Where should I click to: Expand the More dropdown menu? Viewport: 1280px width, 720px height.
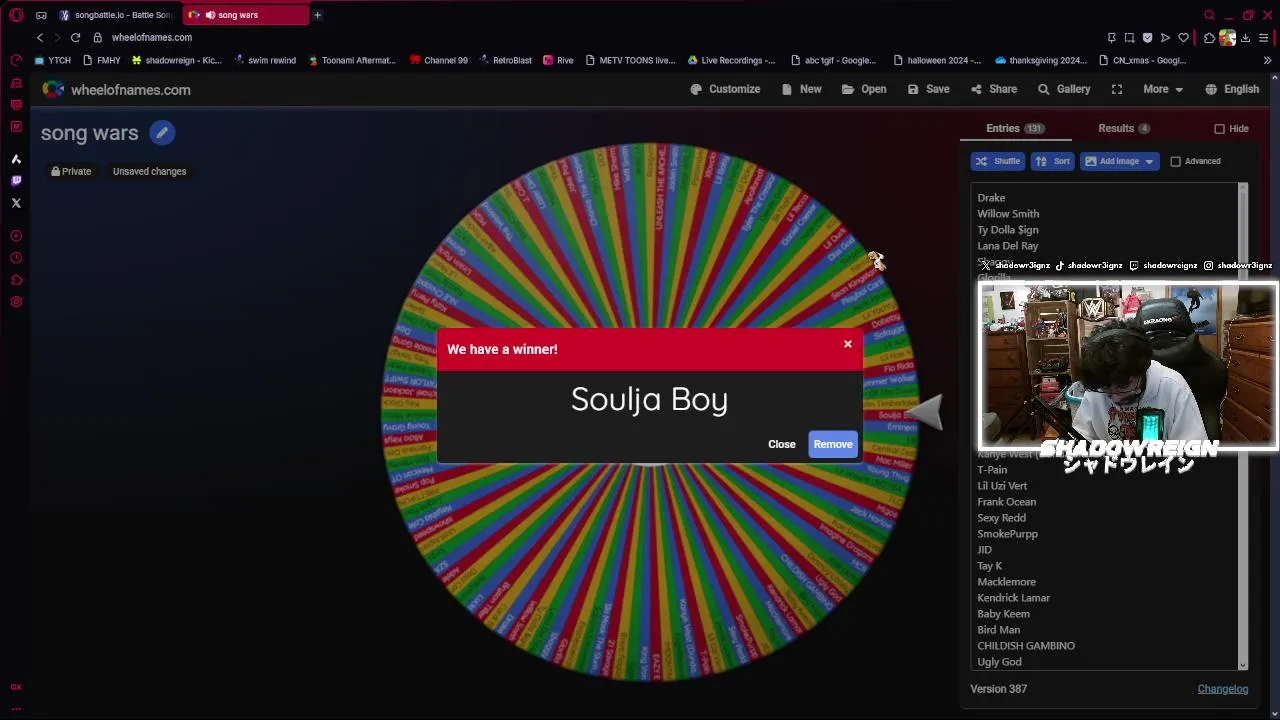[1163, 89]
